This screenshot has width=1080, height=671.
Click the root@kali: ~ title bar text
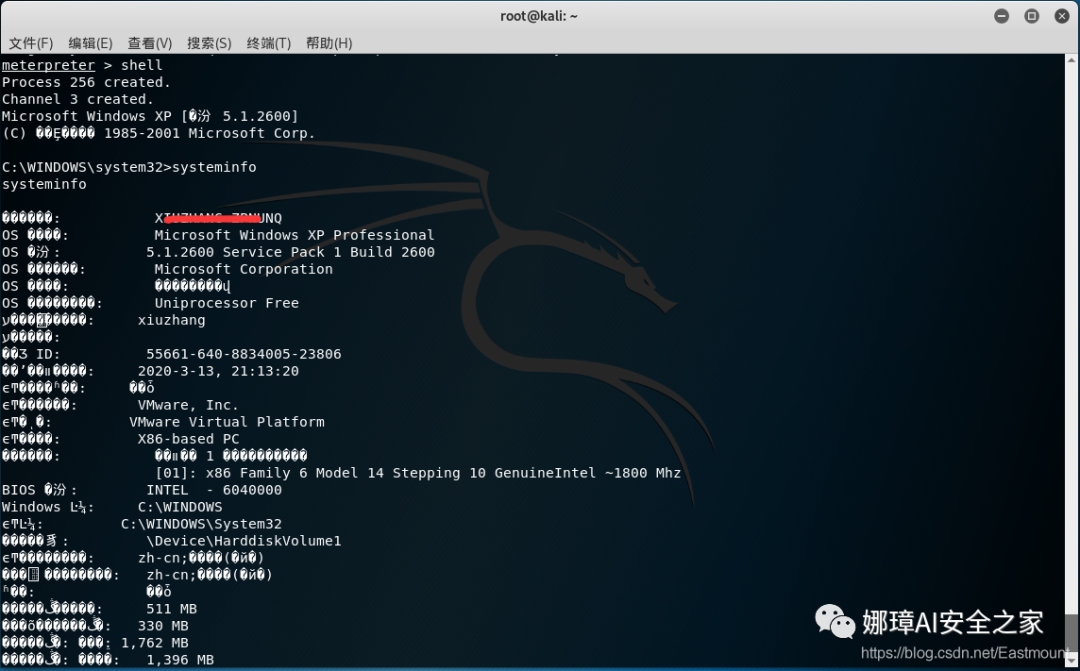[x=539, y=16]
